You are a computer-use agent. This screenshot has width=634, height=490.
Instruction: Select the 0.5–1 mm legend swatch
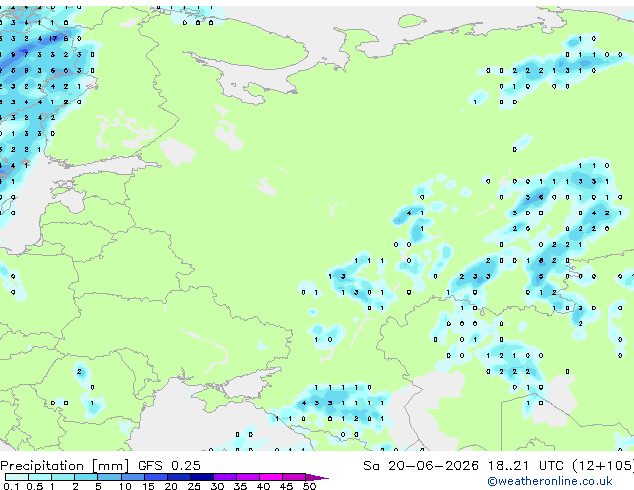tap(40, 477)
